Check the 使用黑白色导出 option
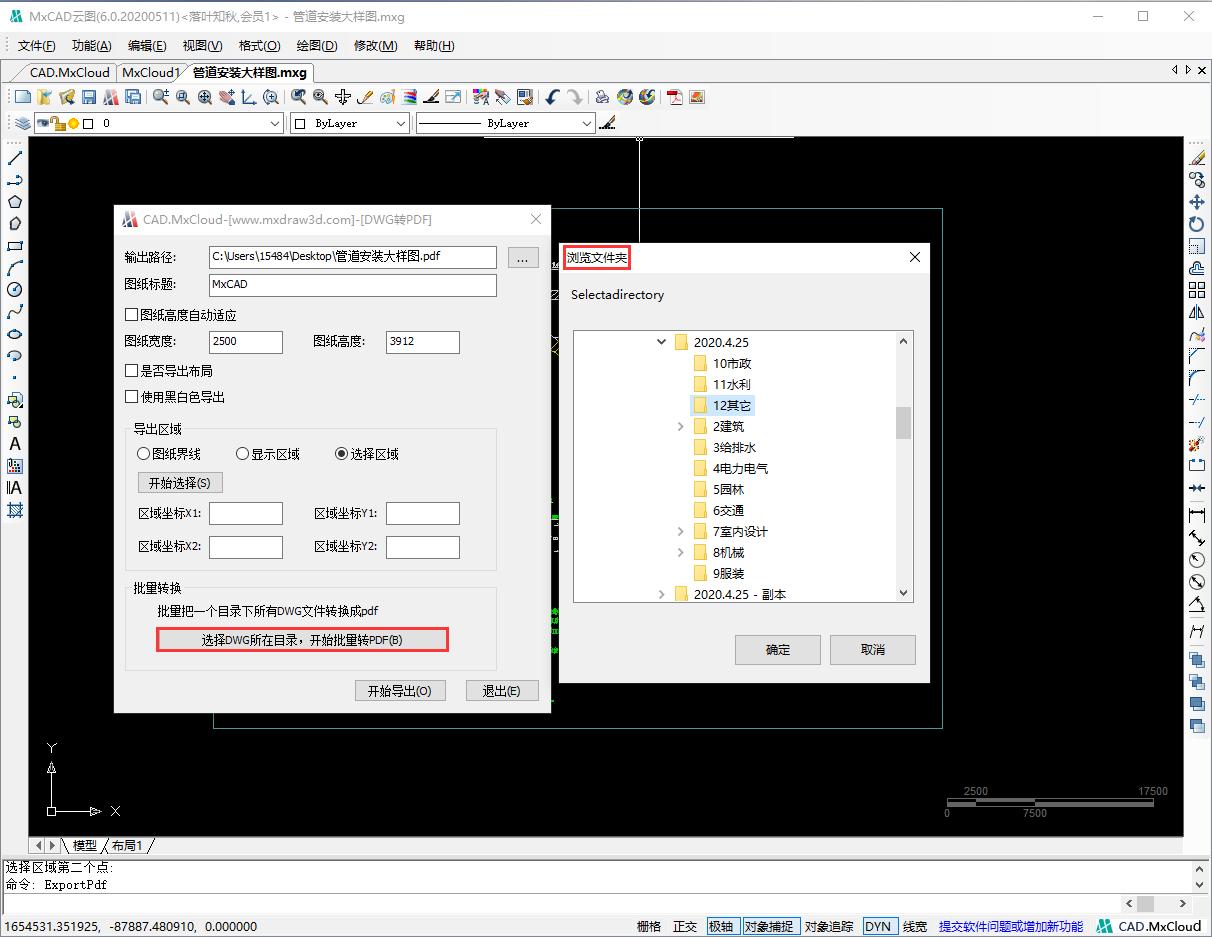 [x=131, y=395]
